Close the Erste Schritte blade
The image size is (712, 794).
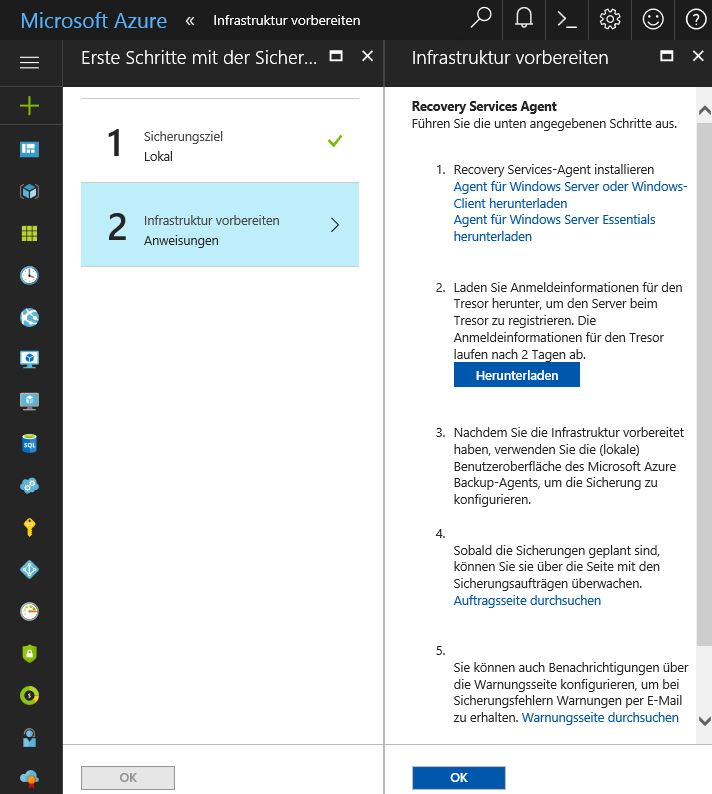pos(368,56)
